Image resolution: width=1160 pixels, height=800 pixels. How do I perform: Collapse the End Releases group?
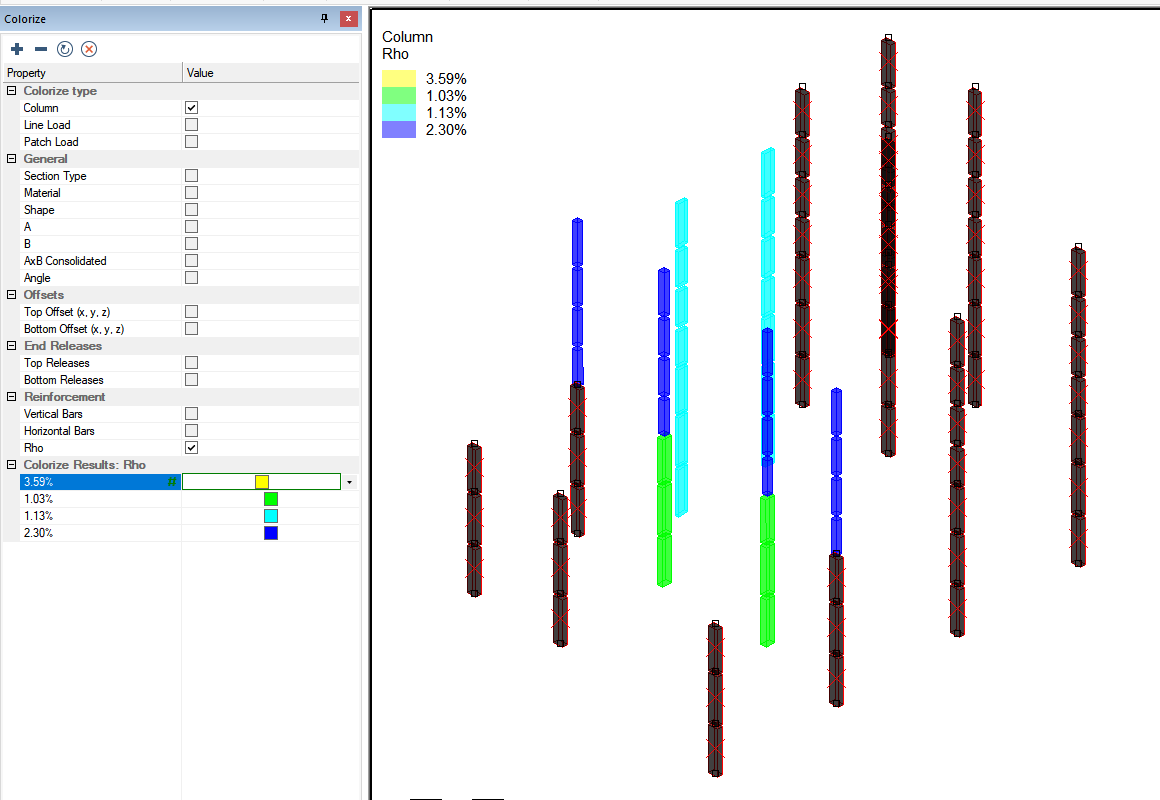(x=12, y=346)
